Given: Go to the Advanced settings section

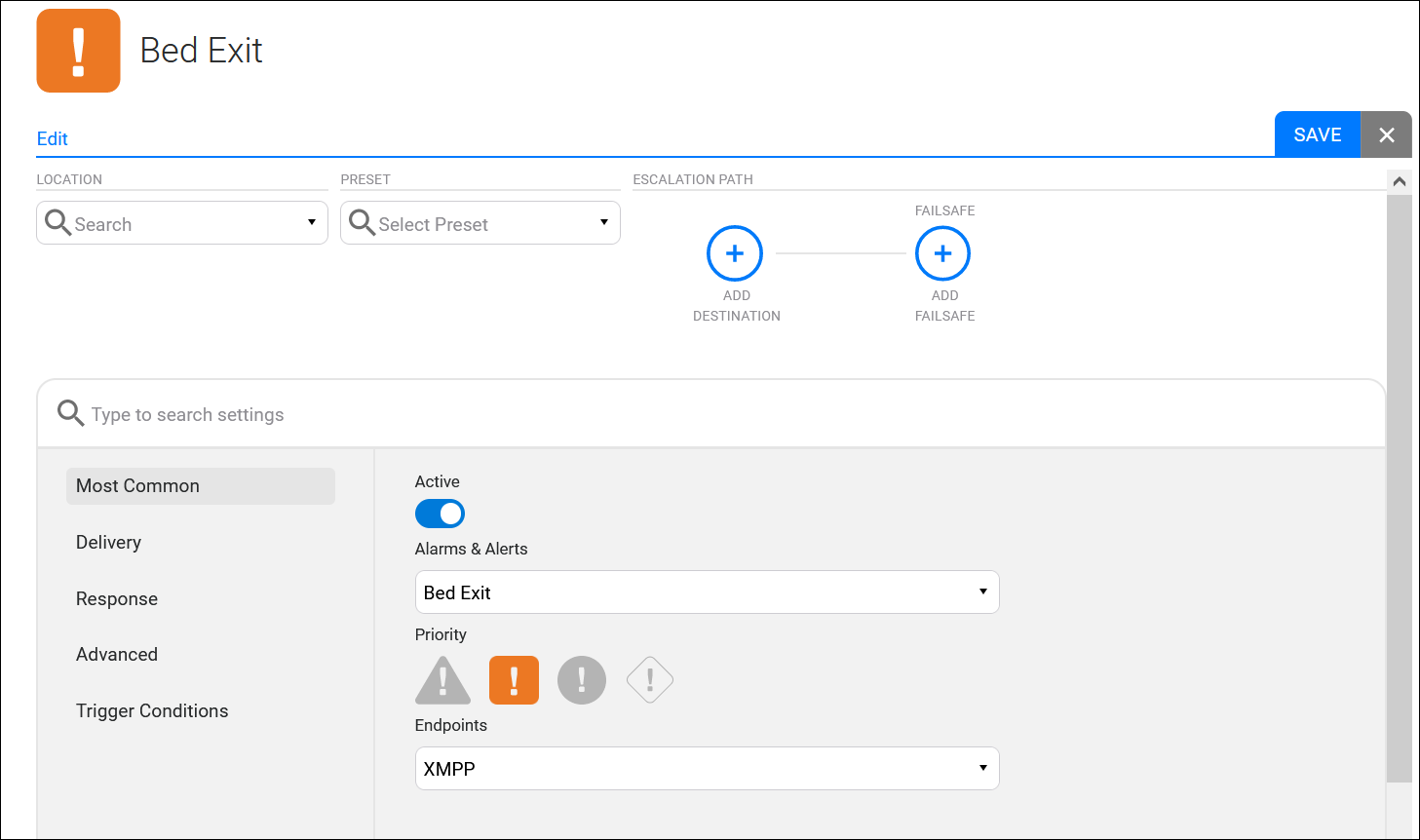Looking at the screenshot, I should point(117,655).
